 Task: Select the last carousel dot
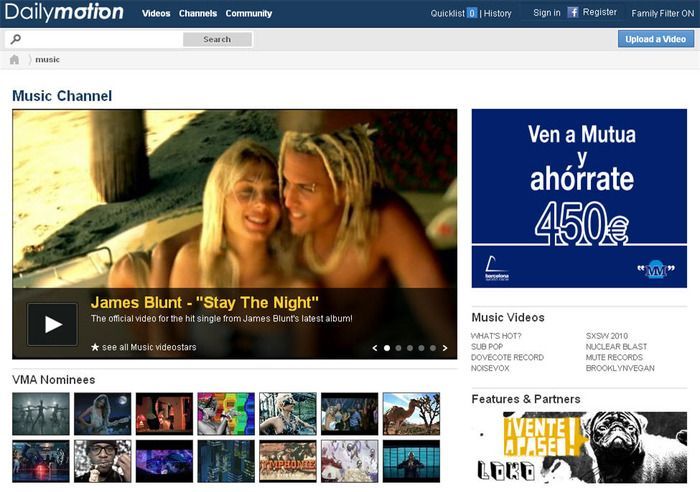[x=433, y=348]
